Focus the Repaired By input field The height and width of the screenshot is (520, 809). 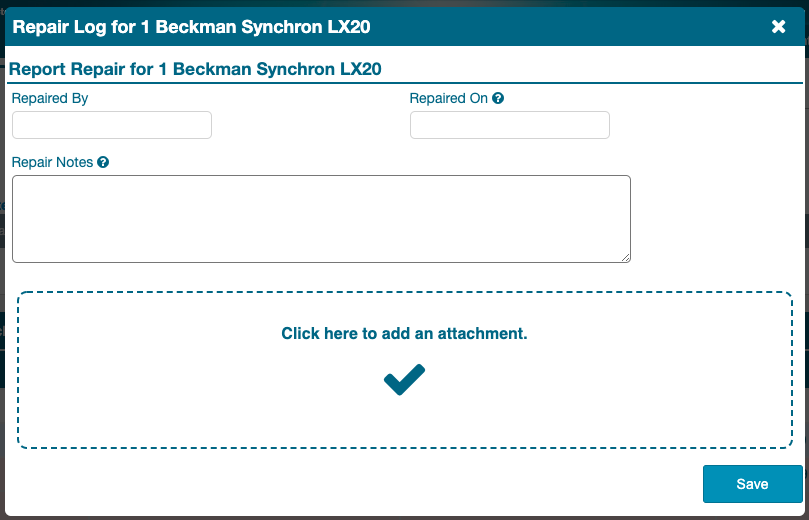[x=112, y=125]
